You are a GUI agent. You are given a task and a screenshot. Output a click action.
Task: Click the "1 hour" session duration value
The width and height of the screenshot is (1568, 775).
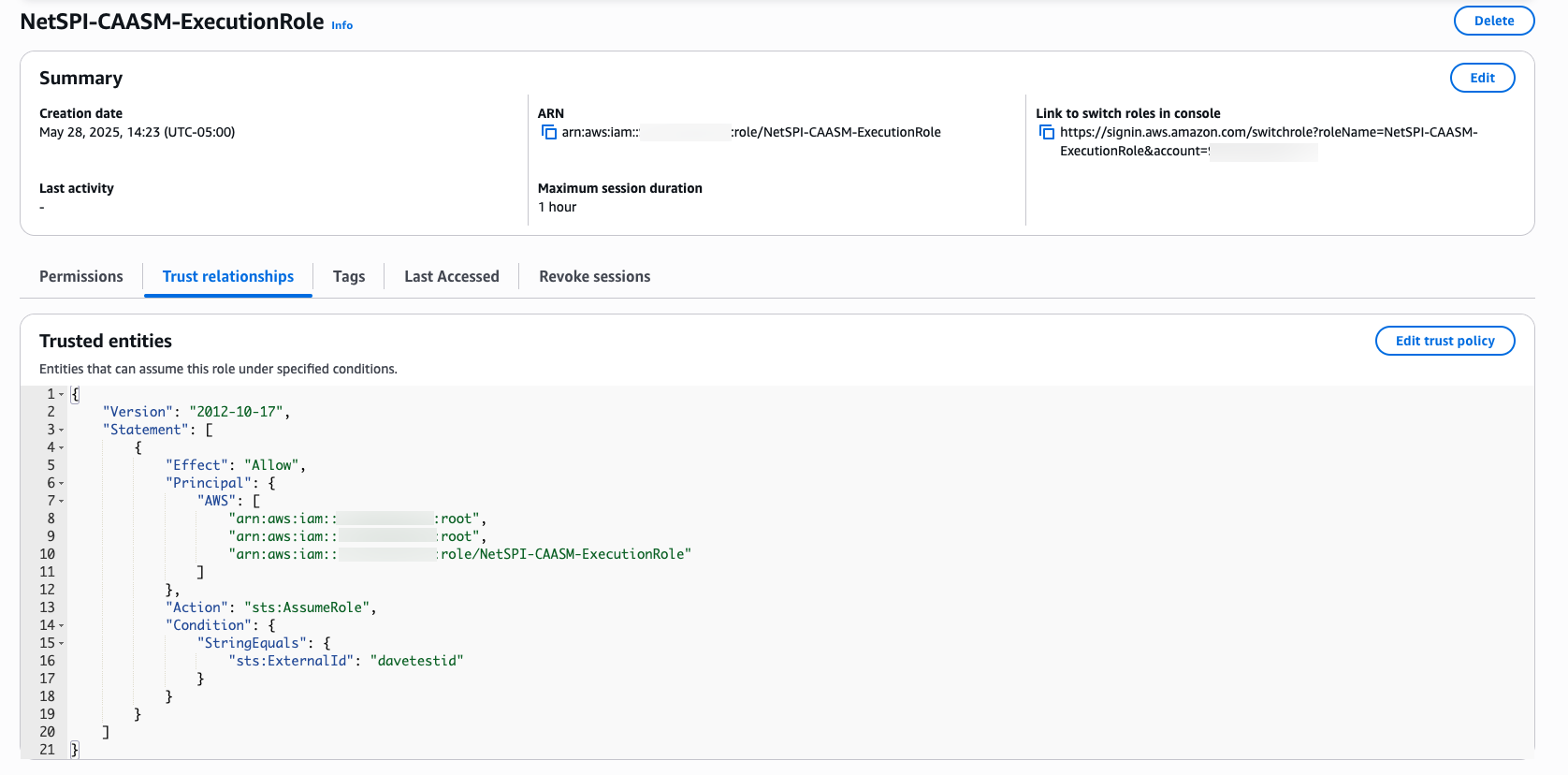tap(558, 207)
